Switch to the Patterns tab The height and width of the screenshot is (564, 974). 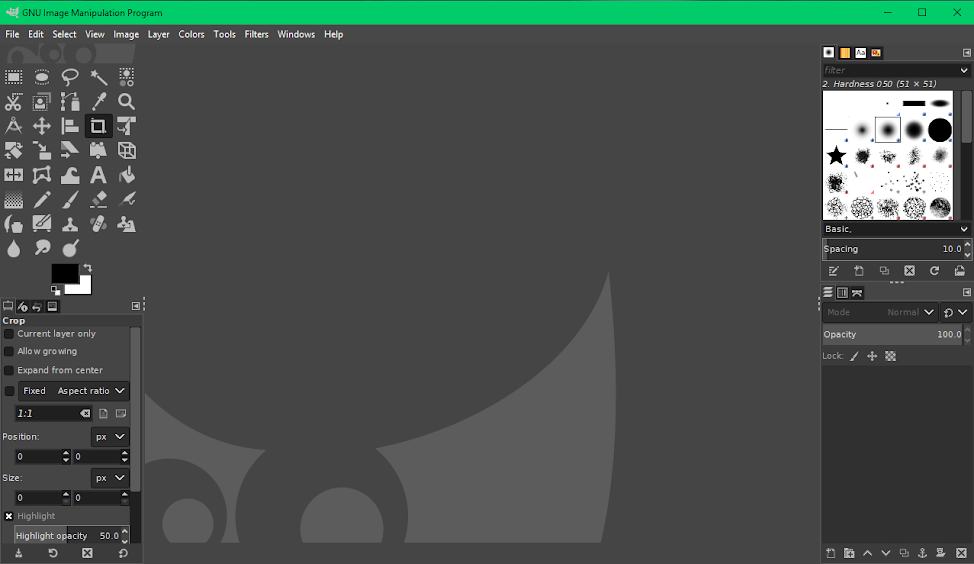click(845, 53)
